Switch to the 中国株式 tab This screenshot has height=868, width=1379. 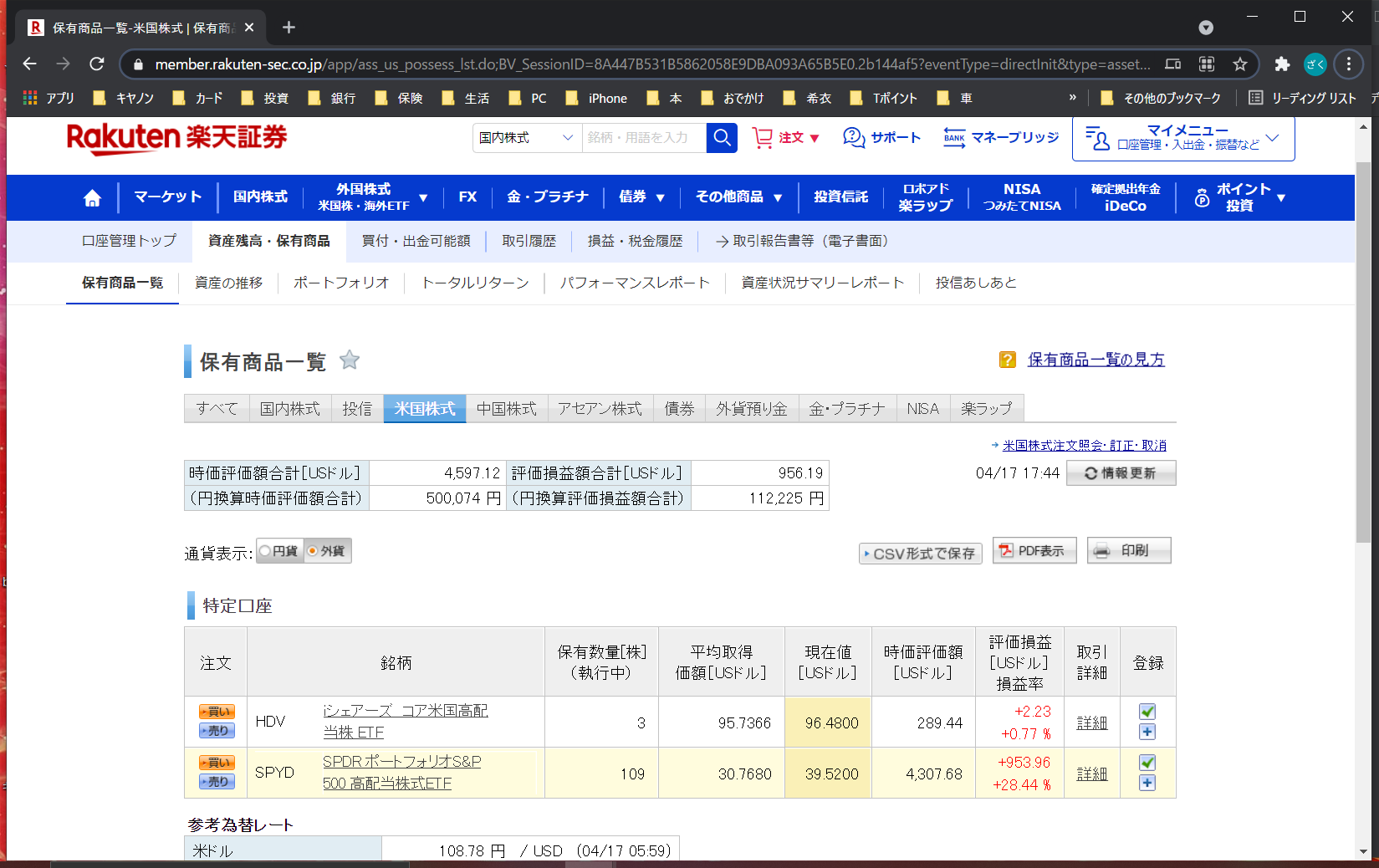tap(507, 409)
